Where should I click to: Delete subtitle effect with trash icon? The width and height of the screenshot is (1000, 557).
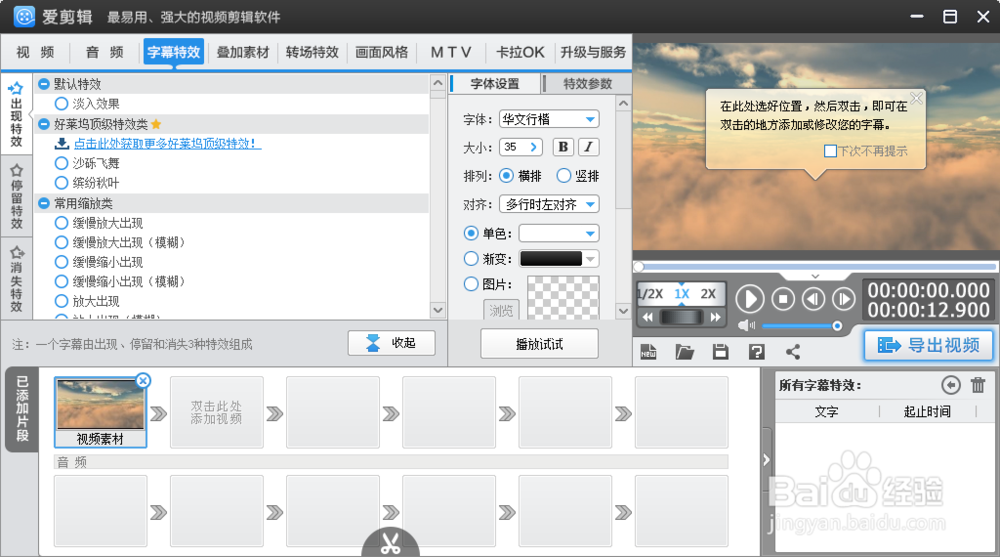(978, 385)
